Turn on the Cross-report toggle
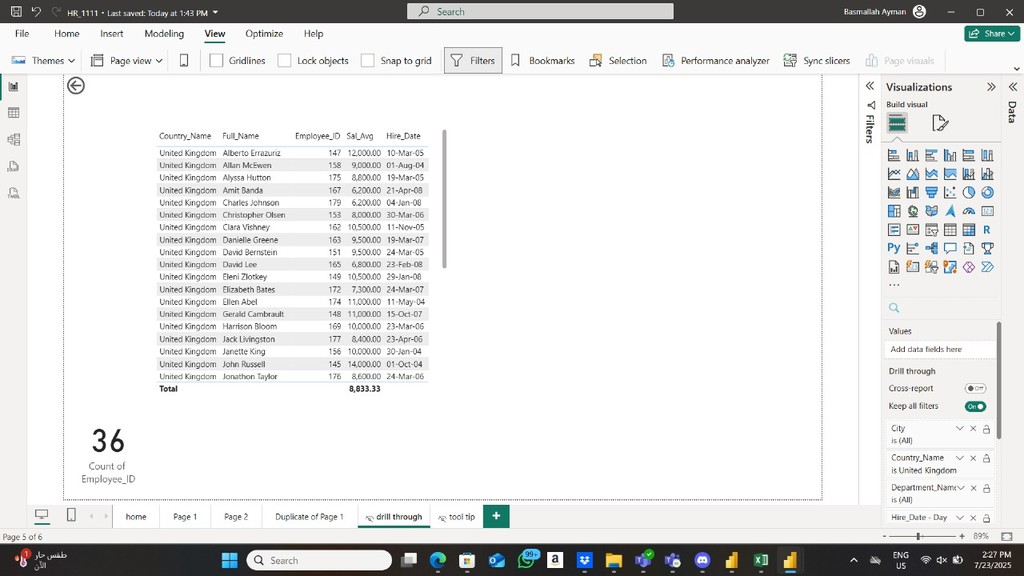Image resolution: width=1024 pixels, height=576 pixels. pos(975,388)
